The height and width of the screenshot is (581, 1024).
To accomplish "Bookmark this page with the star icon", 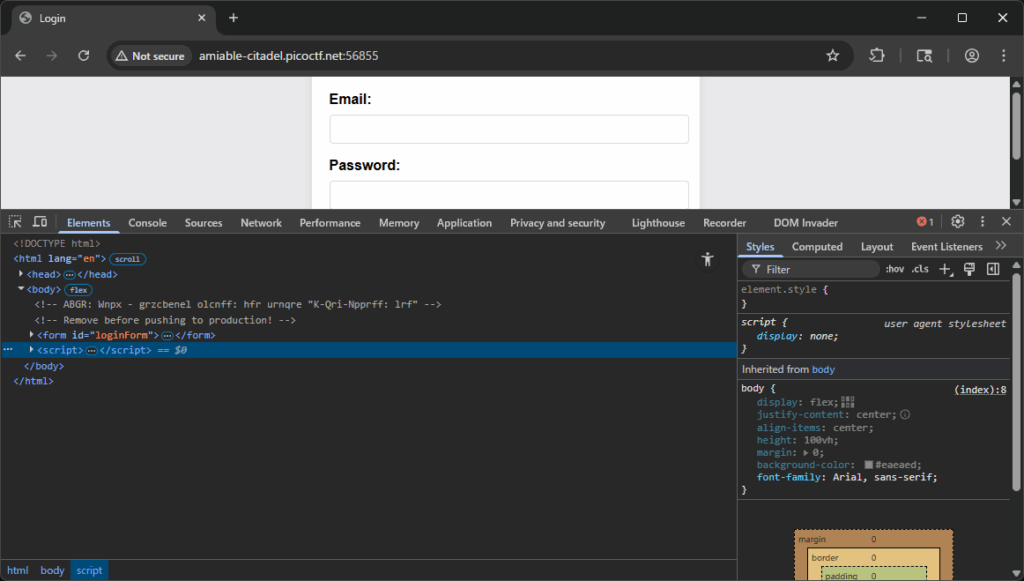I will 832,56.
